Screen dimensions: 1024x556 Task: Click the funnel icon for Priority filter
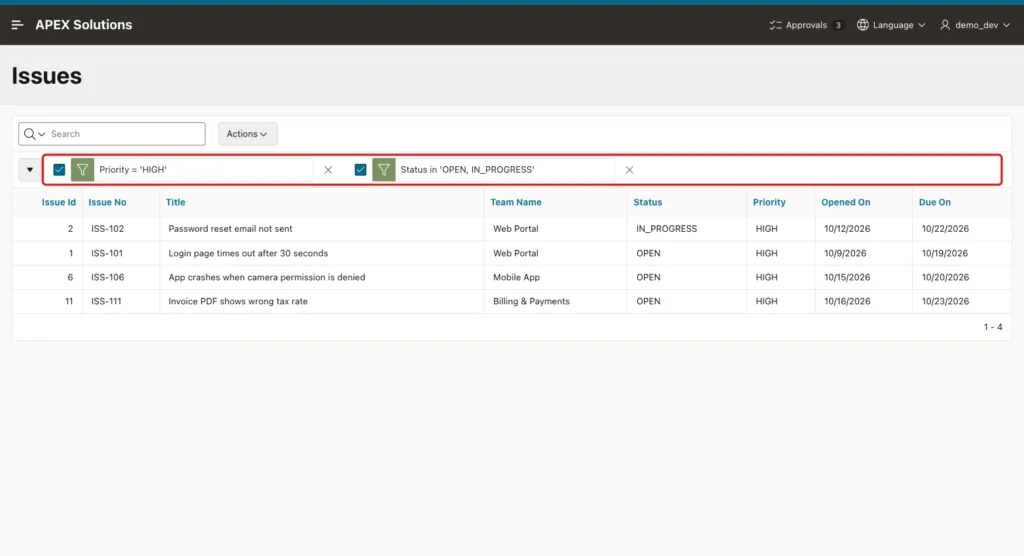(82, 170)
